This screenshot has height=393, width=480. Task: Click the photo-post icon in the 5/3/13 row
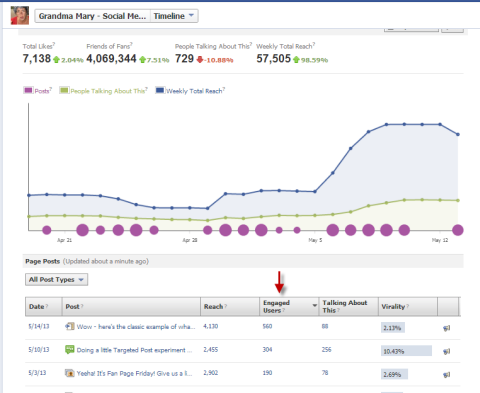point(69,373)
